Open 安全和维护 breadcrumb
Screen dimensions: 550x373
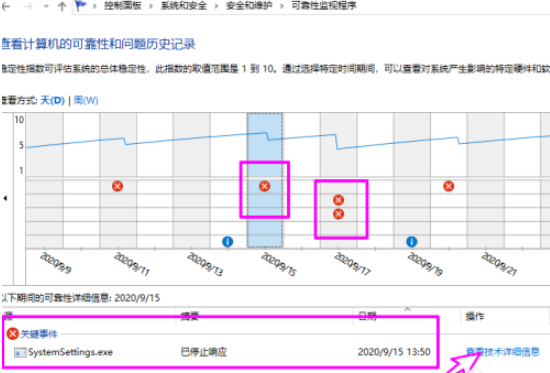click(249, 6)
